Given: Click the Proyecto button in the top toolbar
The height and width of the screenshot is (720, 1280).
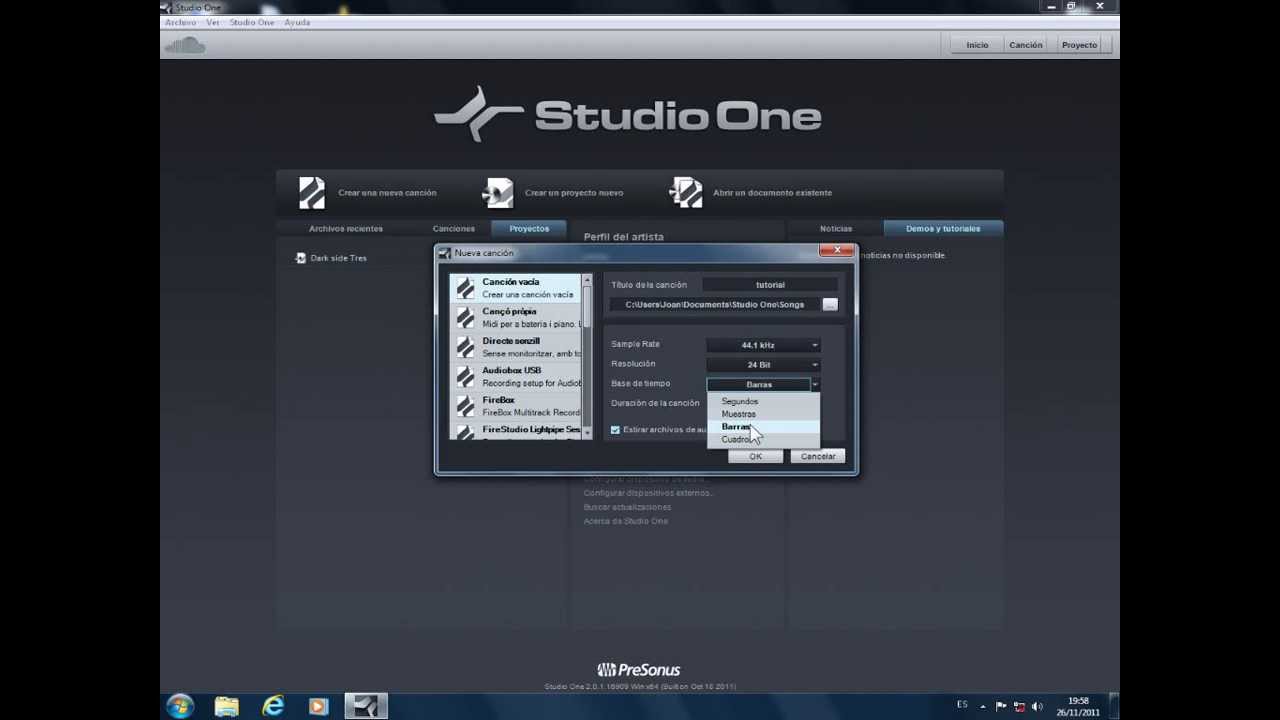Looking at the screenshot, I should [1079, 45].
